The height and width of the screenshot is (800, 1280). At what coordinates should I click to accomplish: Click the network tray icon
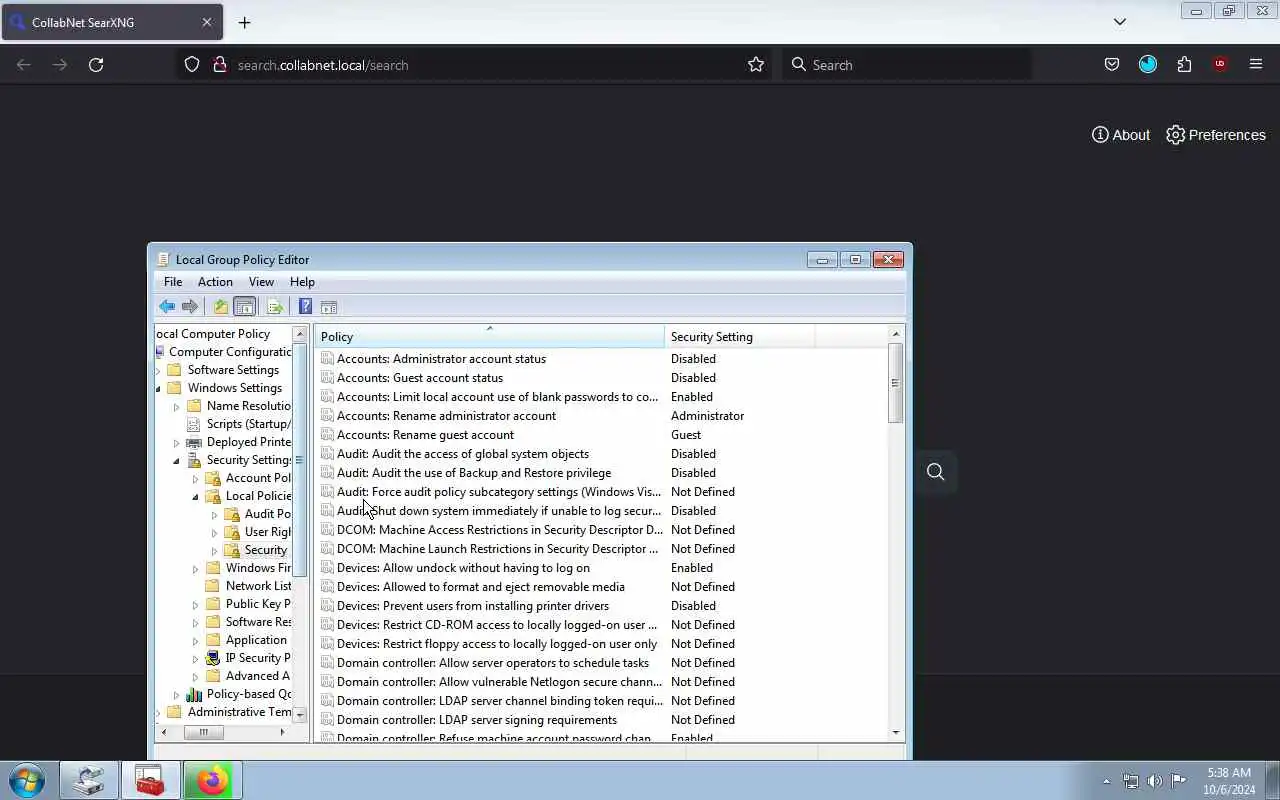click(x=1131, y=781)
